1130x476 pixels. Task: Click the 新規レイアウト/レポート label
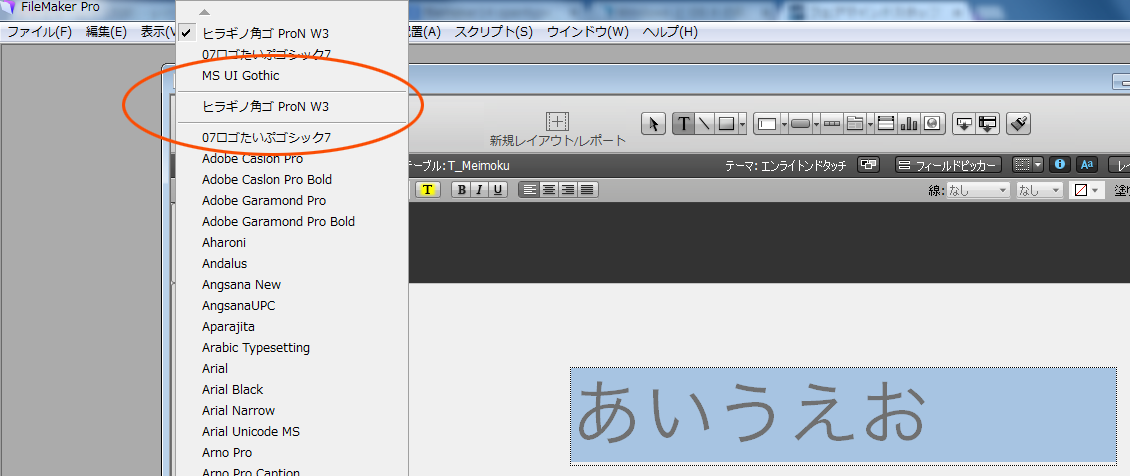click(x=558, y=140)
